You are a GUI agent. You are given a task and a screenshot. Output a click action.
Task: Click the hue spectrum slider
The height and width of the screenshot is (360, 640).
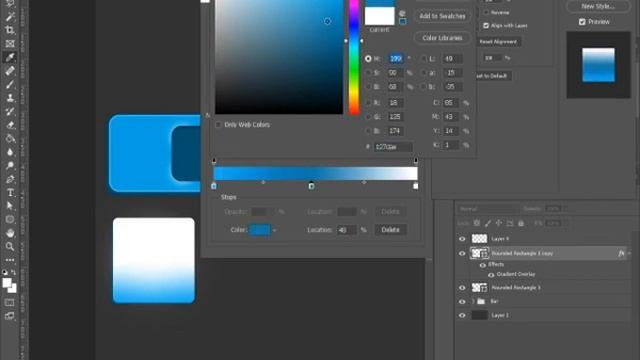[354, 57]
